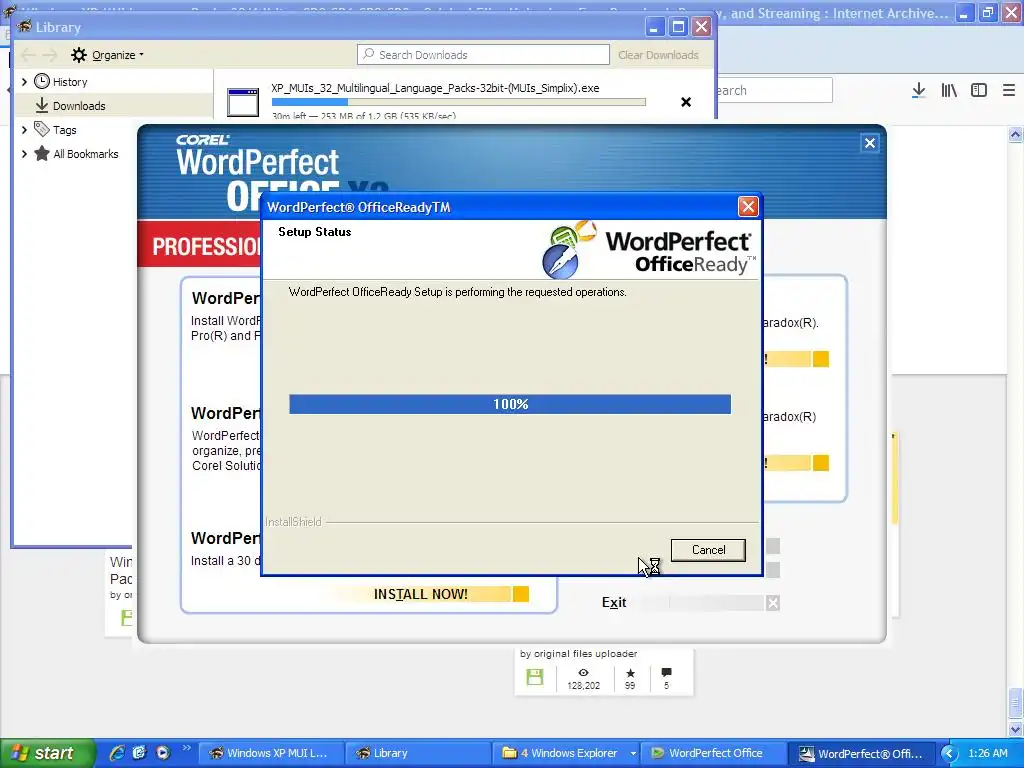This screenshot has width=1024, height=768.
Task: Click the 1:26 AM system clock
Action: click(x=988, y=753)
